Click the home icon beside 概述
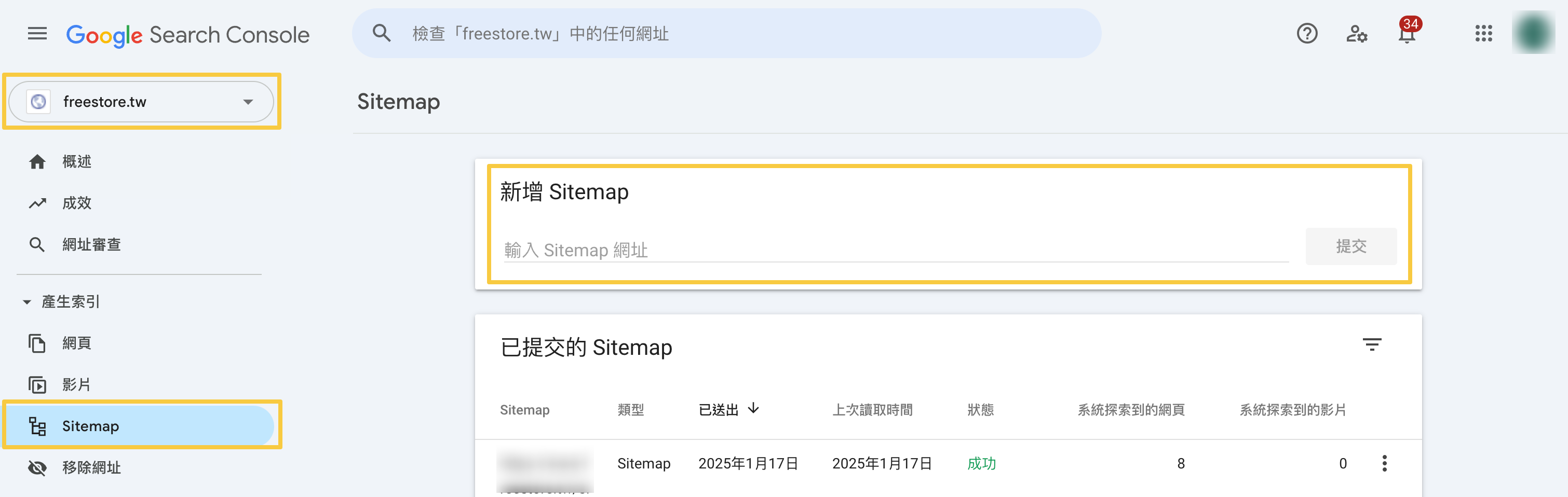The width and height of the screenshot is (1568, 497). point(37,161)
